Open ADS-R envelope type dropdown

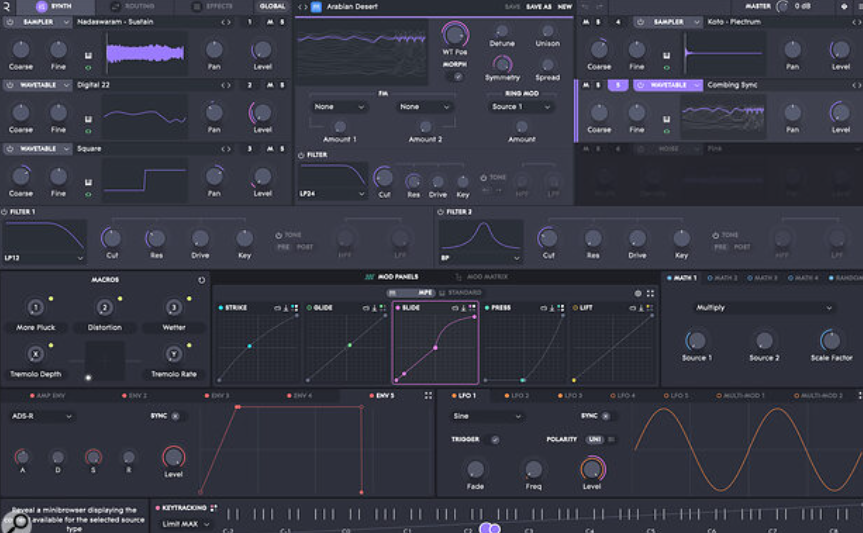point(42,416)
